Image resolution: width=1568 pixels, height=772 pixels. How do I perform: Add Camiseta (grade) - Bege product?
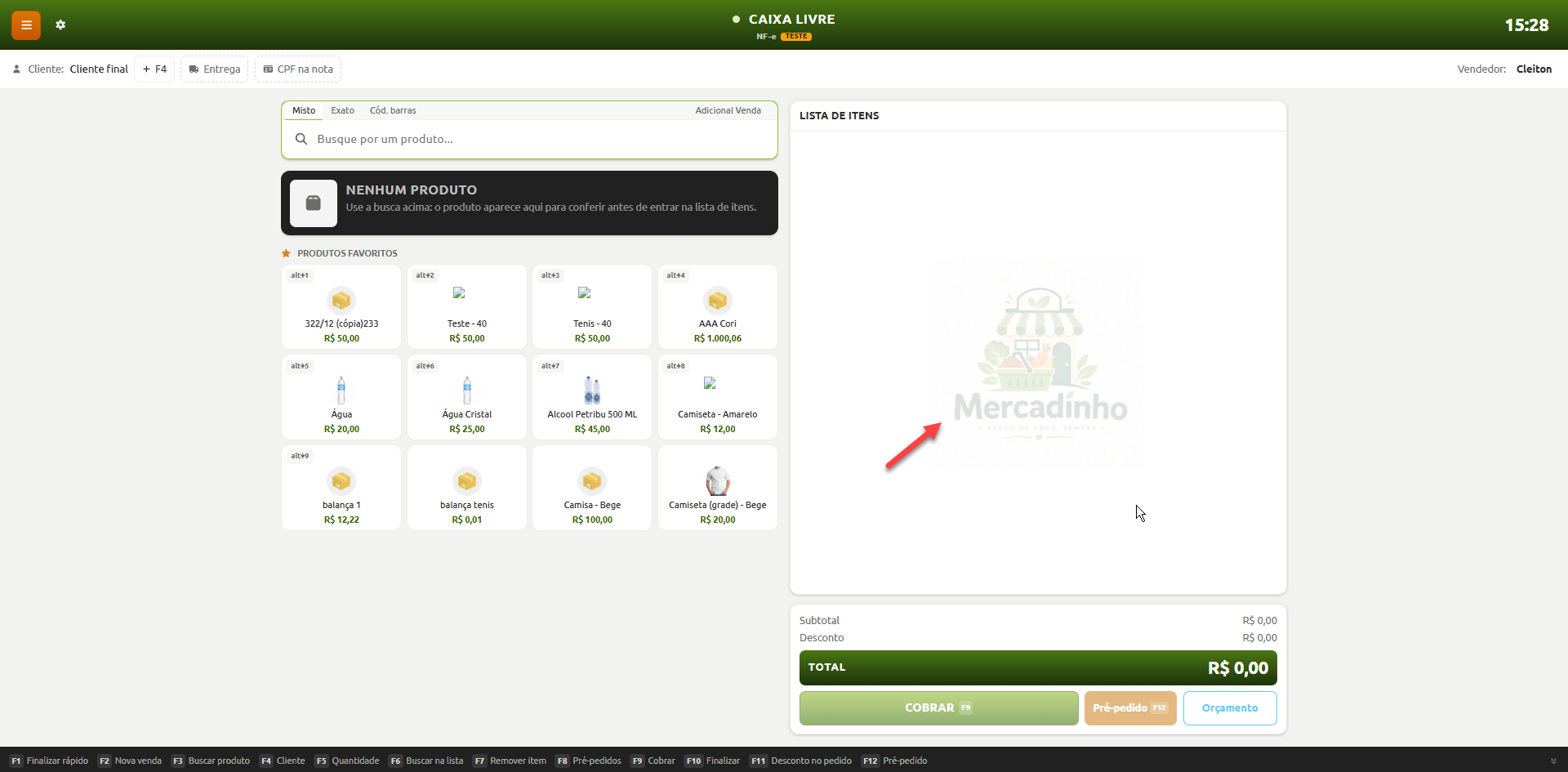[x=718, y=488]
